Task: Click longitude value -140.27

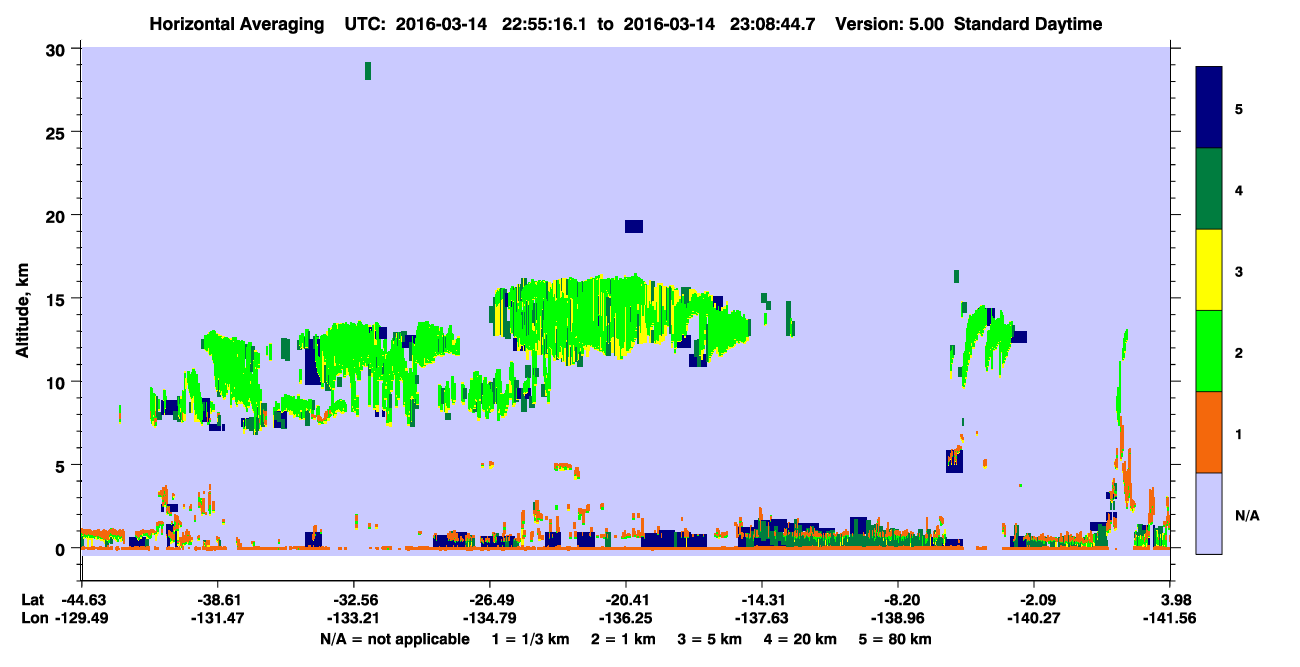Action: [1035, 618]
